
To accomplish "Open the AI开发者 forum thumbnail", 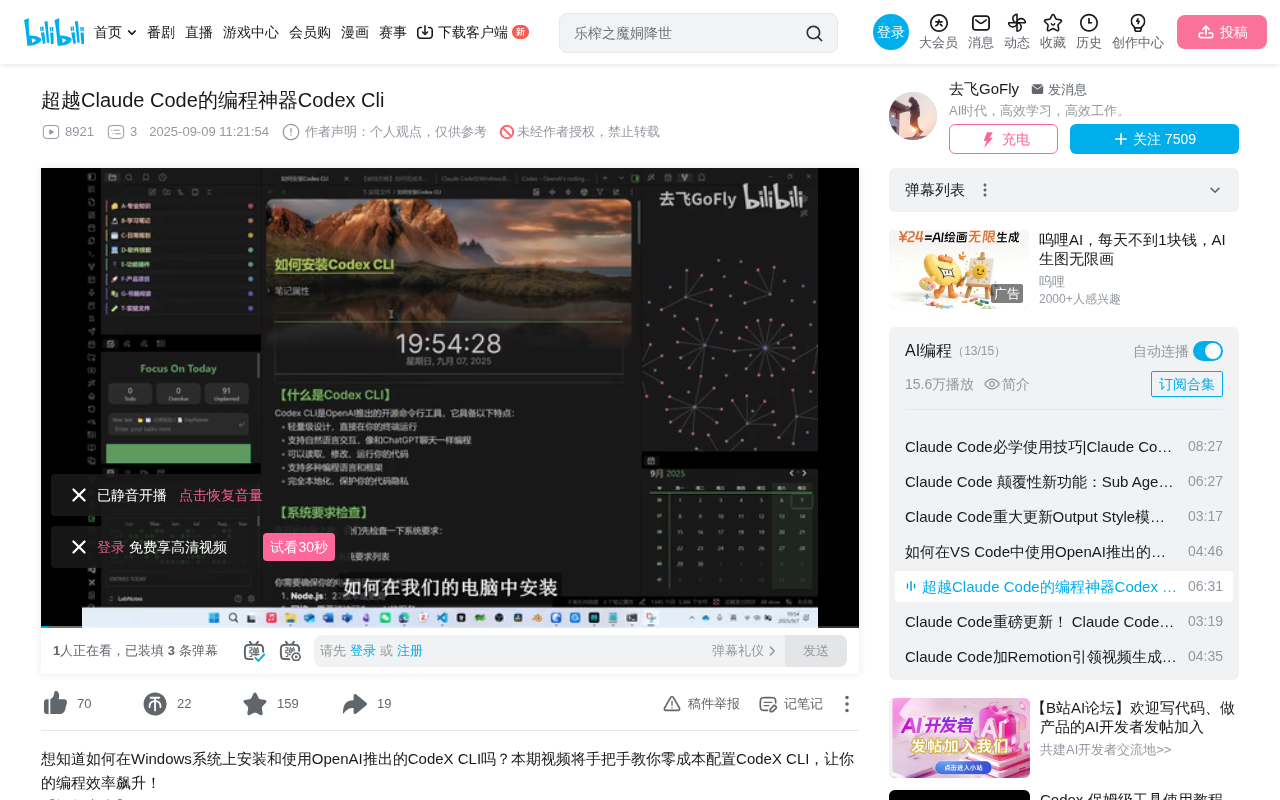I will (959, 738).
